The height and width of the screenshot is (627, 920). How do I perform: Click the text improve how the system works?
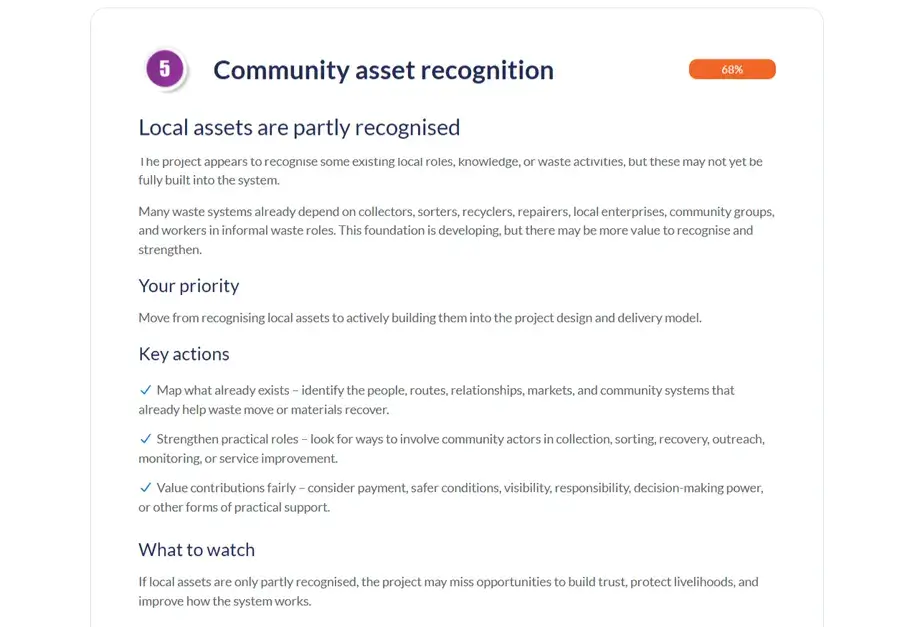(x=225, y=601)
